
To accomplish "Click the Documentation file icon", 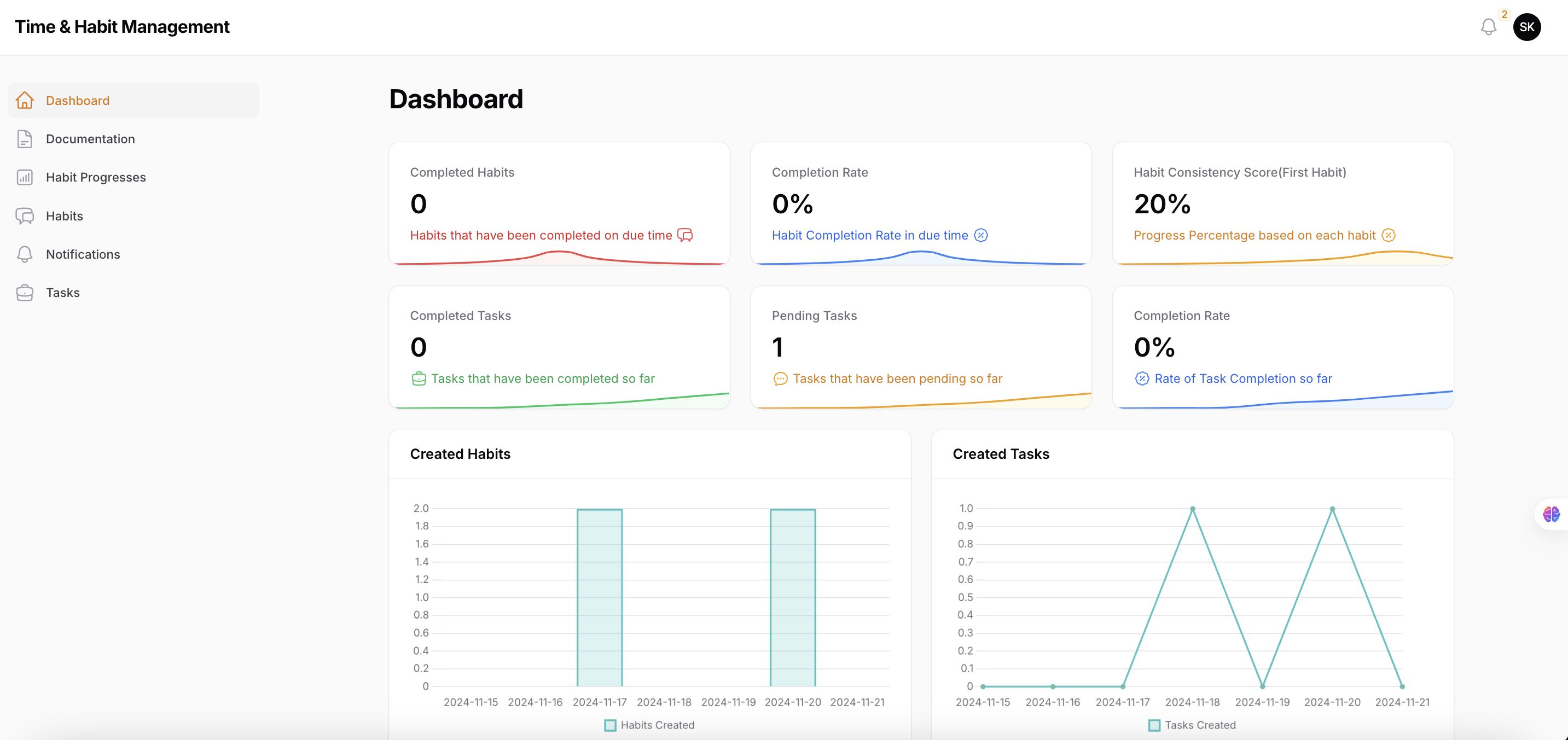I will [25, 139].
